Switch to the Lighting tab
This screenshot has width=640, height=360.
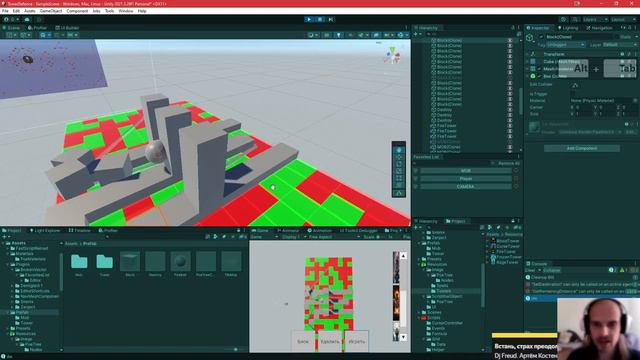pos(568,28)
